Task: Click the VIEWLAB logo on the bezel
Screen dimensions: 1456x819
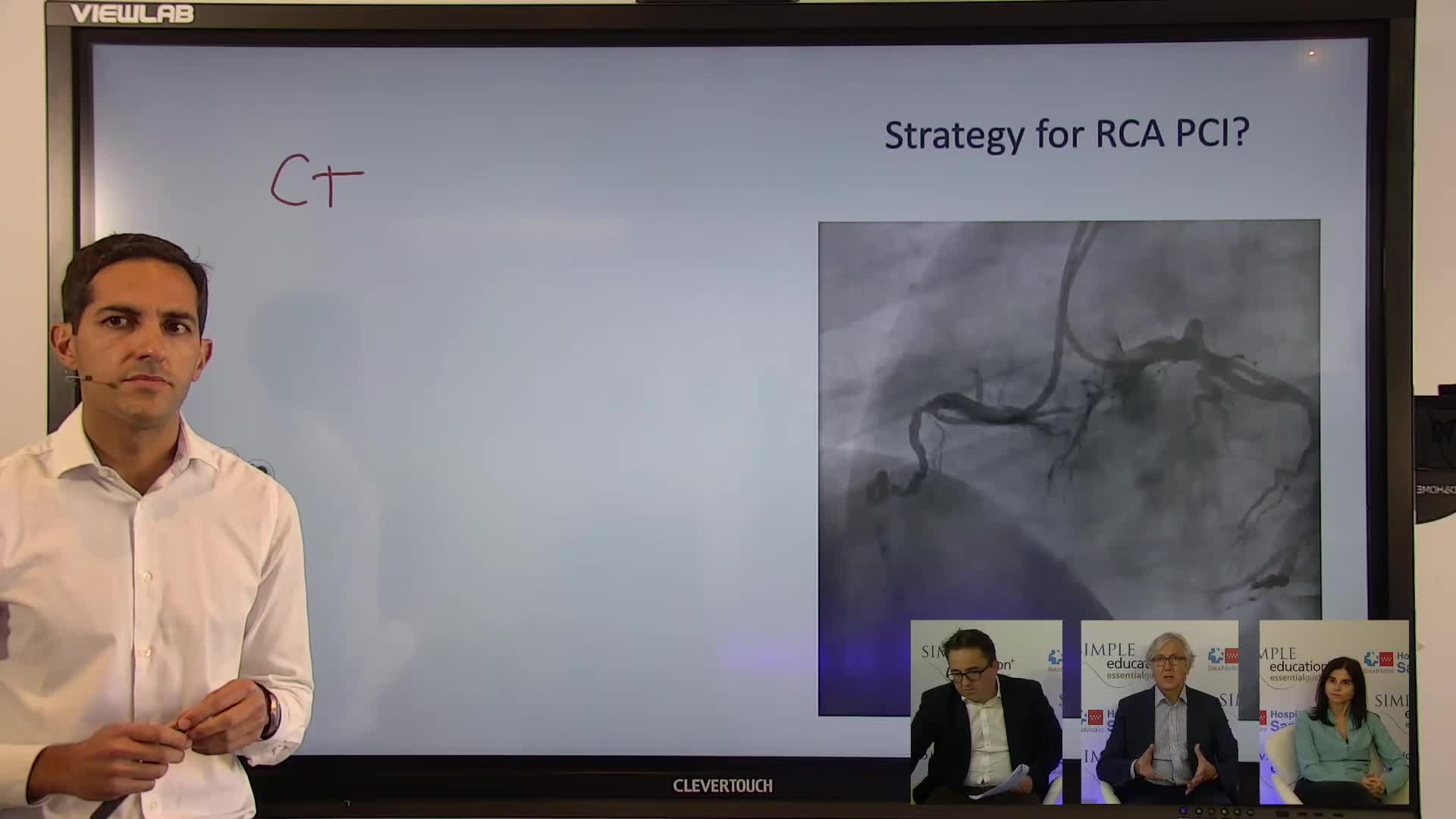Action: point(132,14)
